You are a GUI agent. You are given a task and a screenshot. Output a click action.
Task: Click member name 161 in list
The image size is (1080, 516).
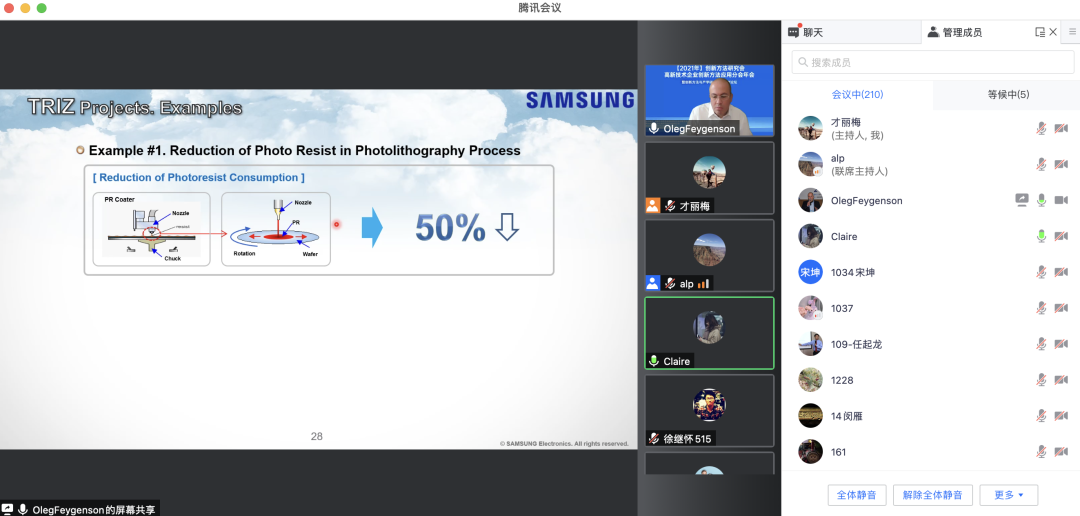pos(838,452)
